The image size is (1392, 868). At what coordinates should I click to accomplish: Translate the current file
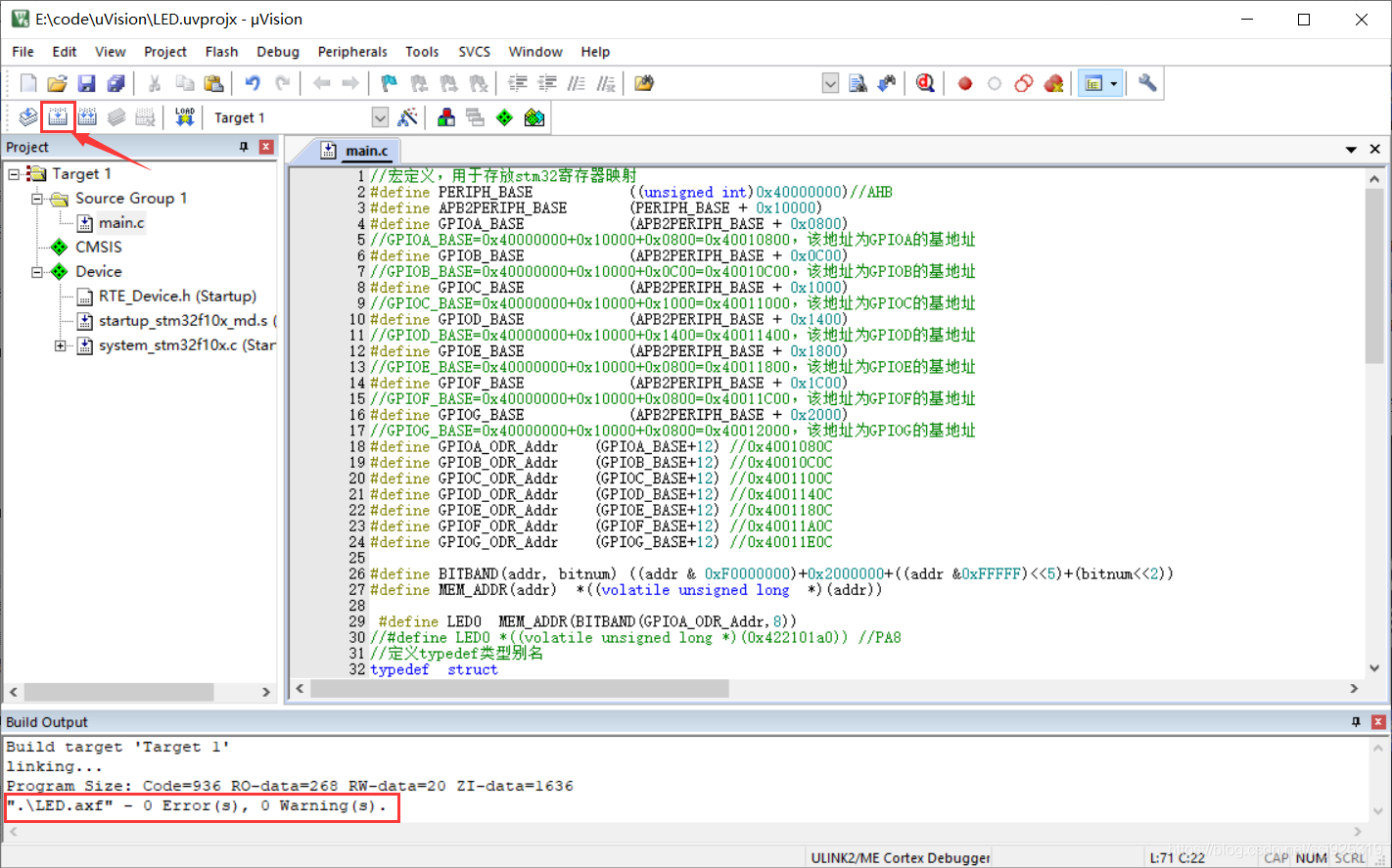pos(28,117)
